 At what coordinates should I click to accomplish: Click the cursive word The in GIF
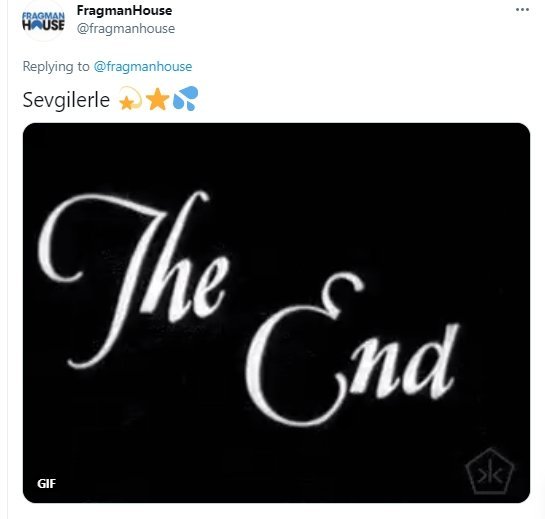click(x=134, y=279)
